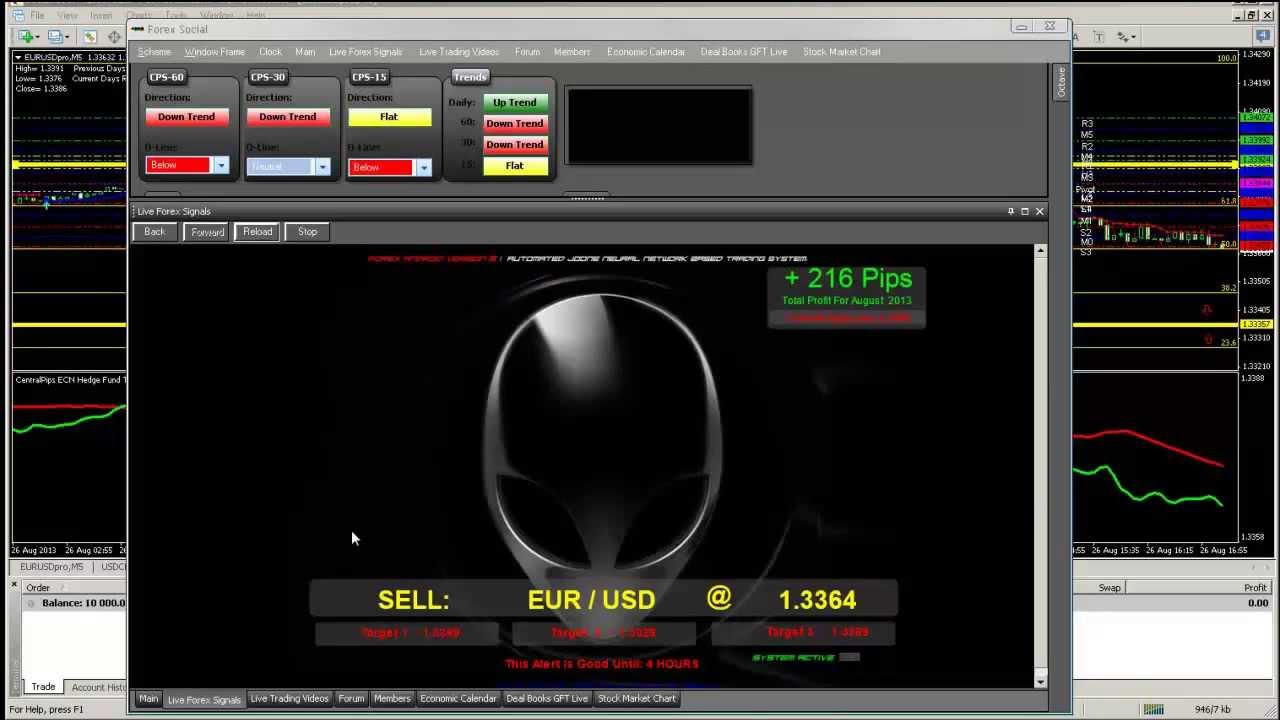Select the Trade tab in MetaTrader terminal

(x=43, y=687)
